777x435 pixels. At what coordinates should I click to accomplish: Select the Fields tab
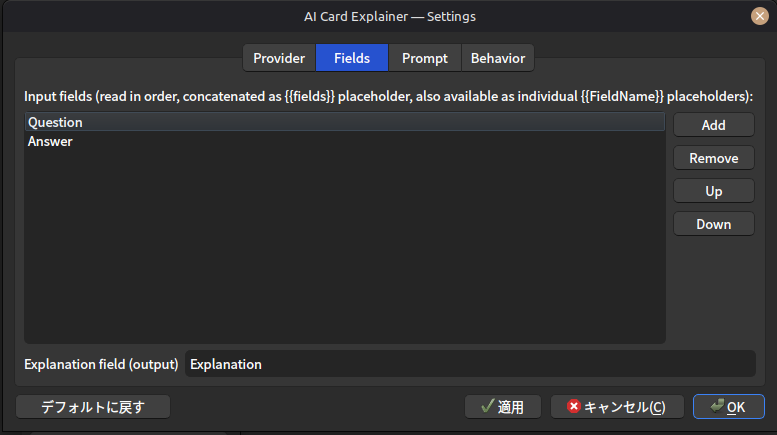[352, 58]
